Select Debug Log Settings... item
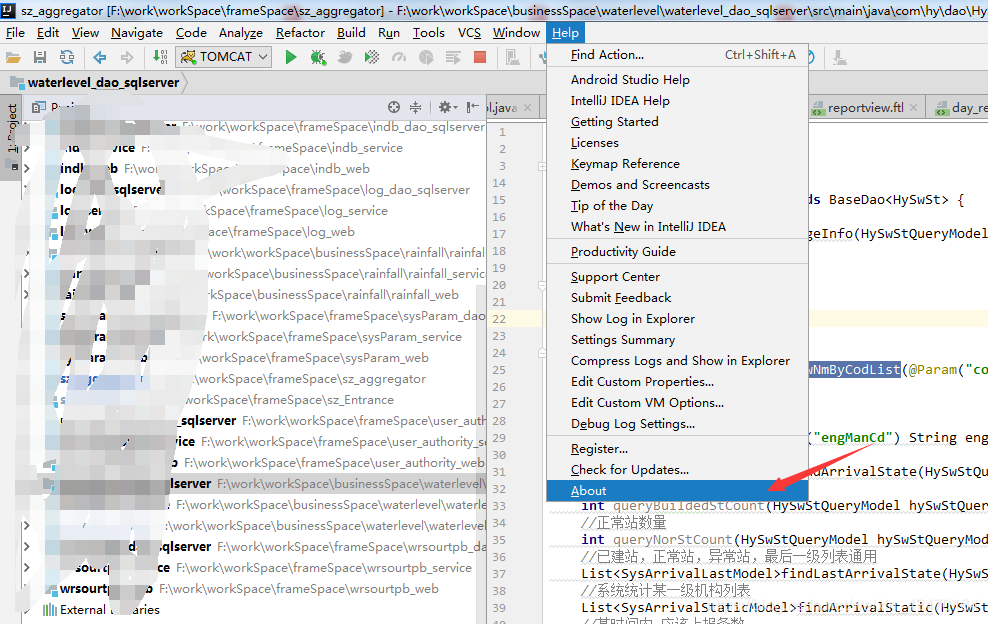This screenshot has width=988, height=624. click(677, 424)
